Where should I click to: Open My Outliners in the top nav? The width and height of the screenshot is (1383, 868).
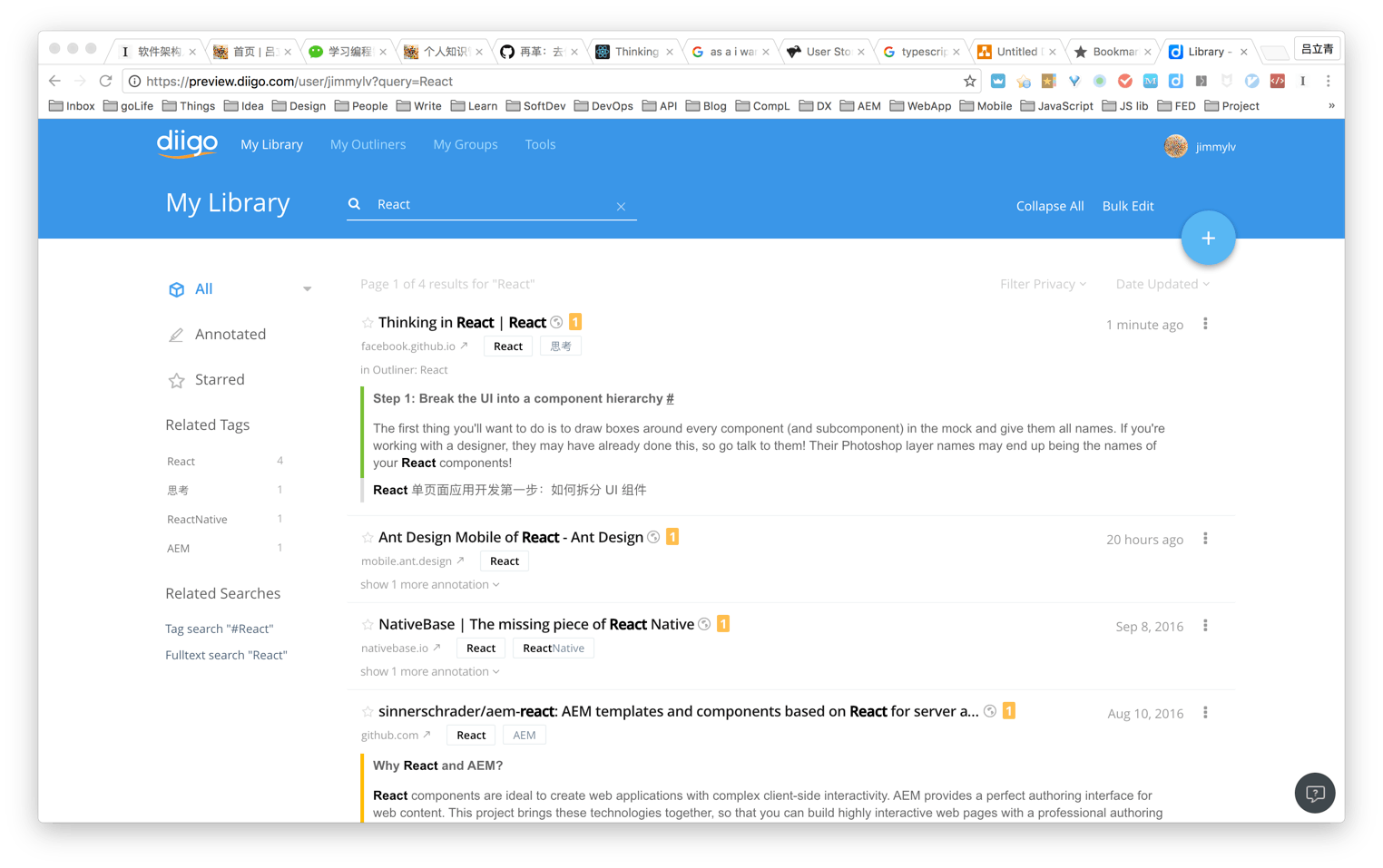(368, 144)
